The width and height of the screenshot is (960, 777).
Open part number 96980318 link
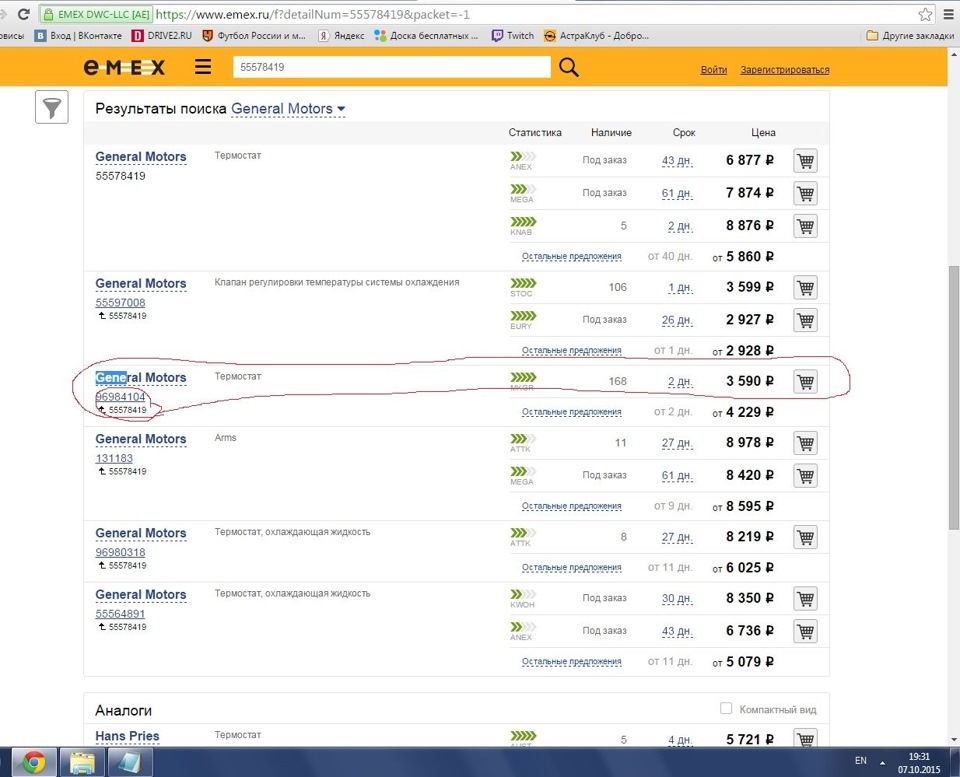tap(120, 552)
